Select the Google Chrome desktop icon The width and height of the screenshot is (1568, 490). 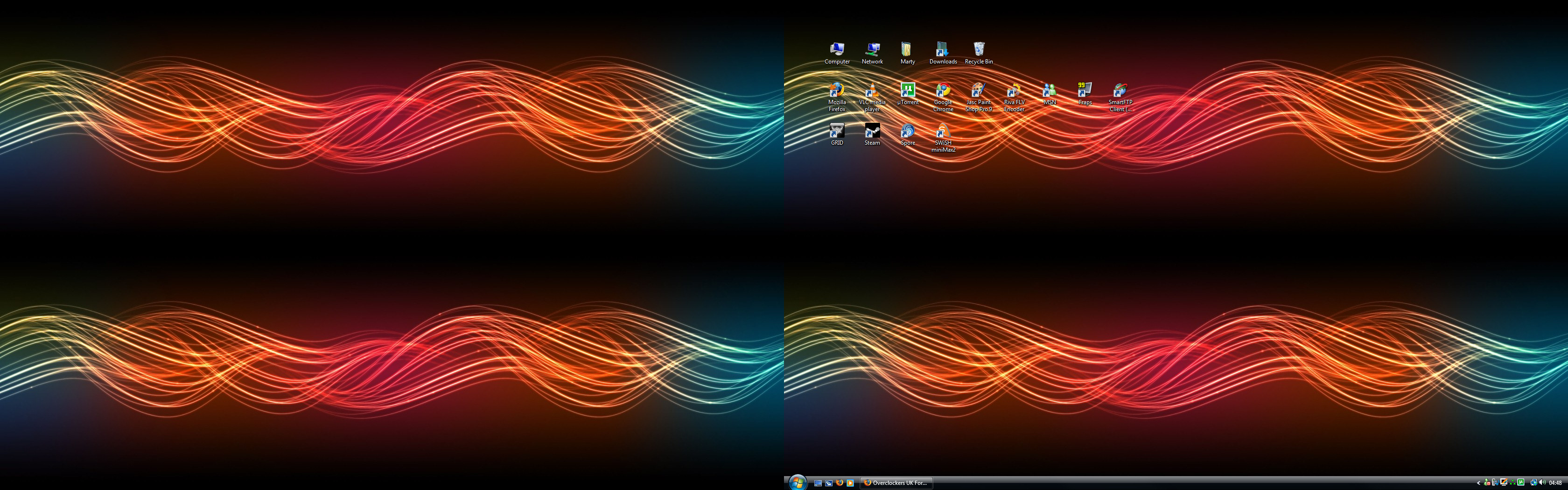(943, 91)
